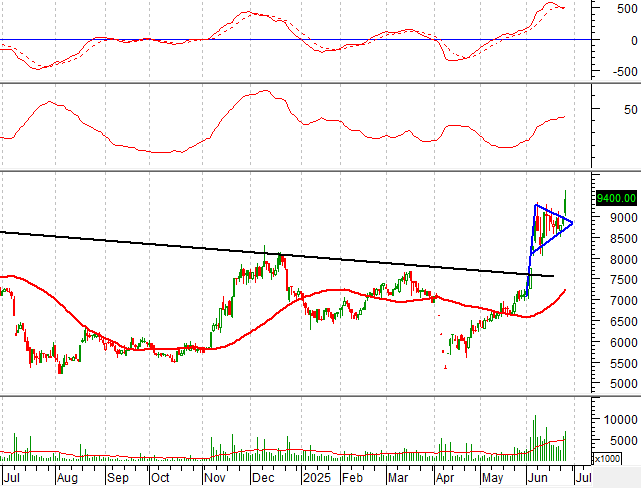Click the 7500 price axis value
This screenshot has height=488, width=641.
(623, 280)
